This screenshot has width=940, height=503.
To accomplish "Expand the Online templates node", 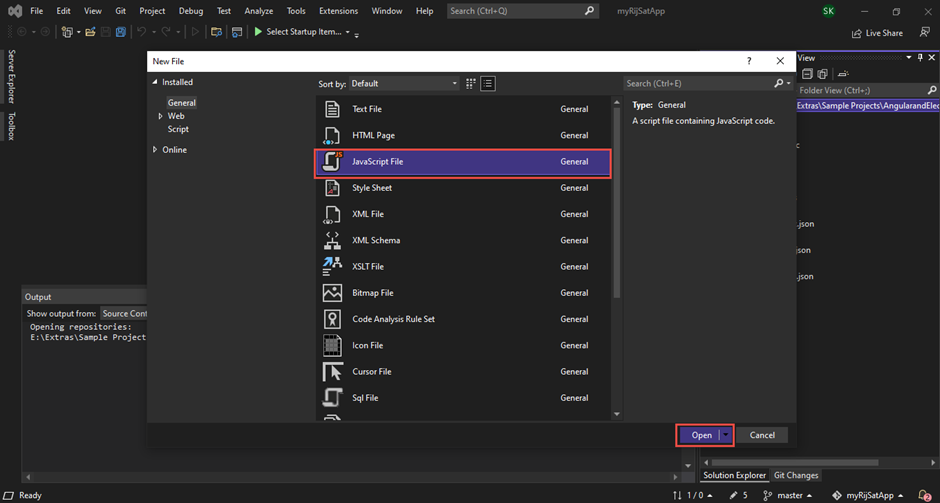I will pyautogui.click(x=155, y=150).
